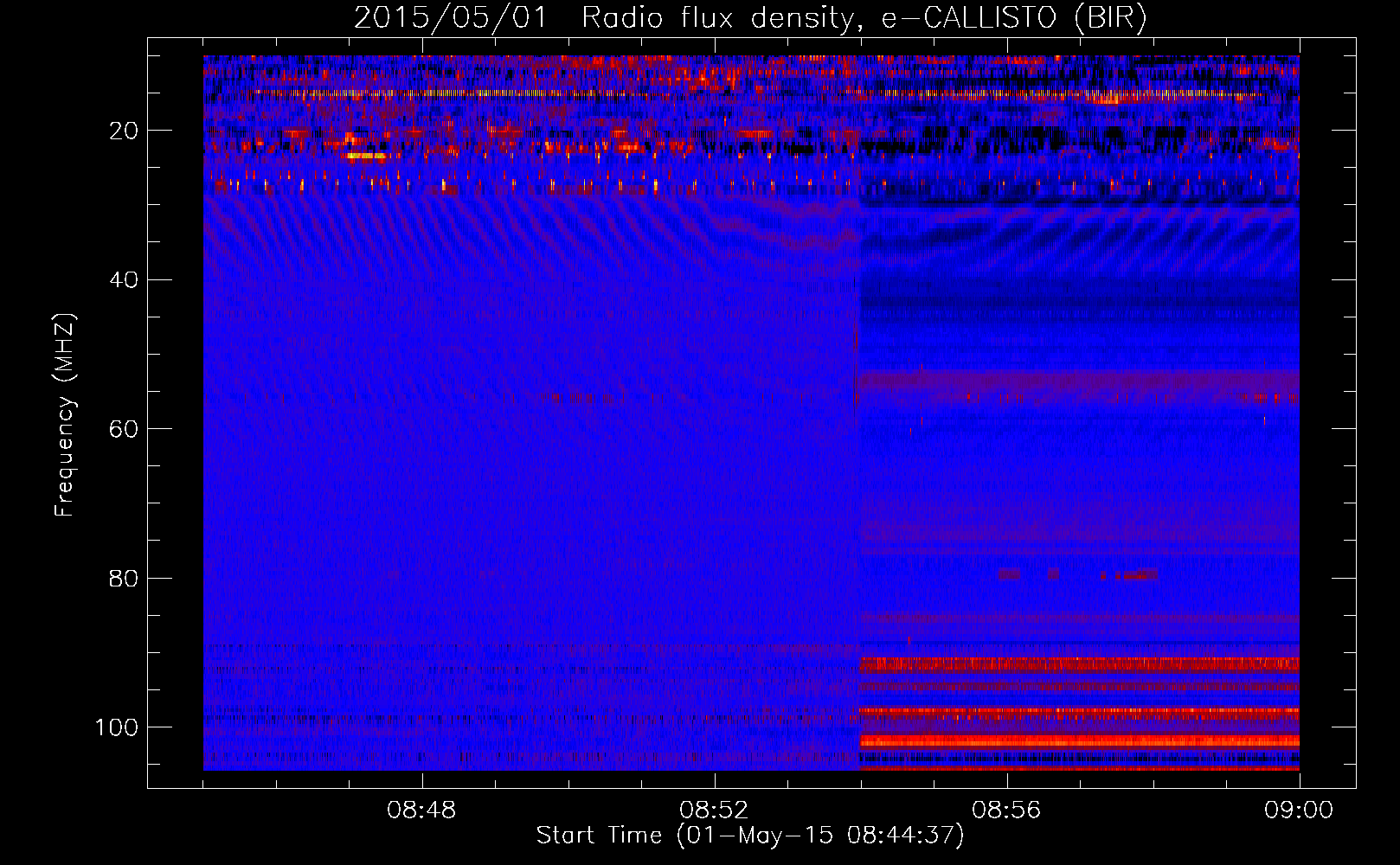Click the 40 MHz frequency tick label

click(124, 279)
